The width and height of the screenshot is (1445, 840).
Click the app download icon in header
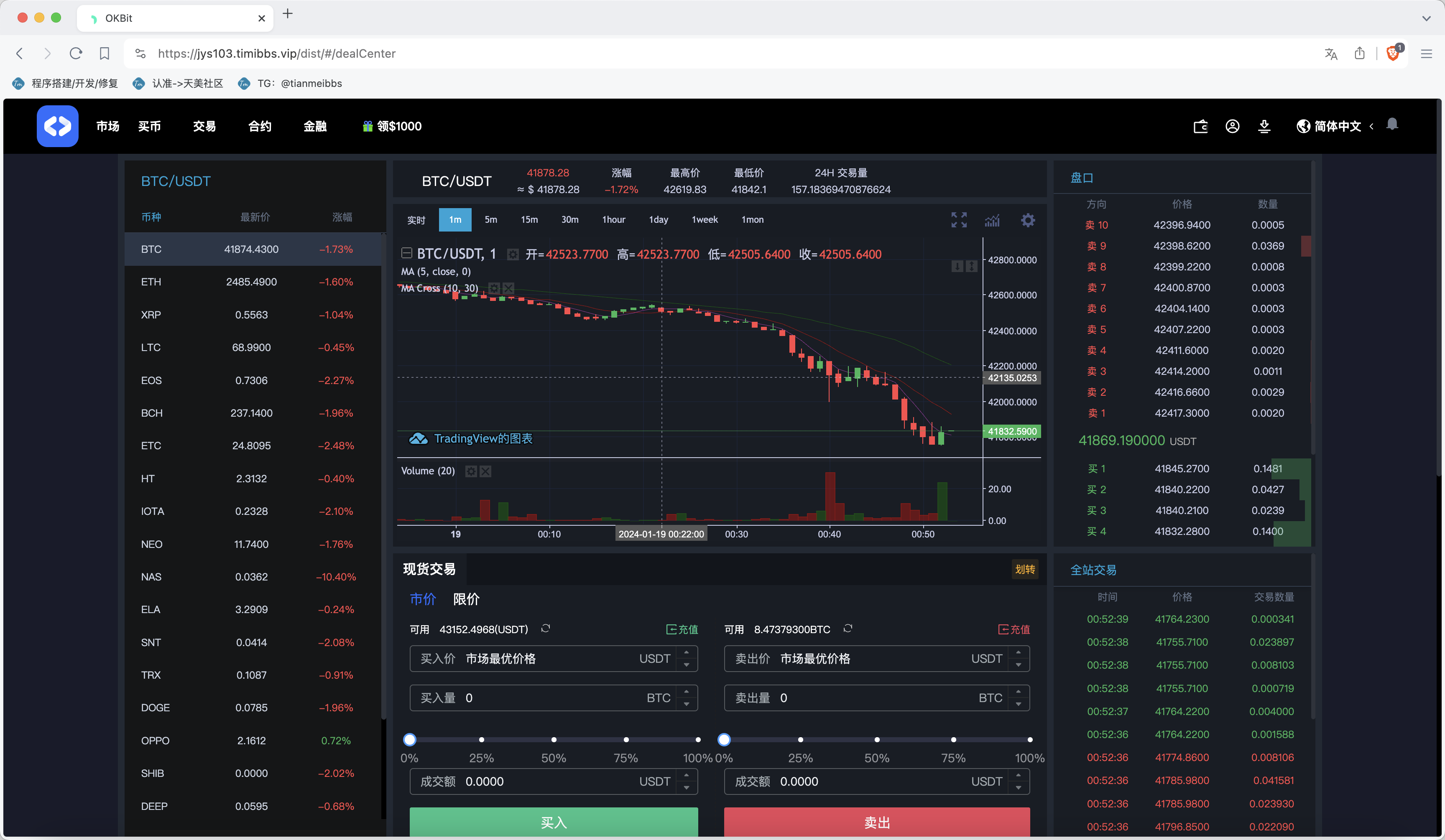click(1264, 126)
